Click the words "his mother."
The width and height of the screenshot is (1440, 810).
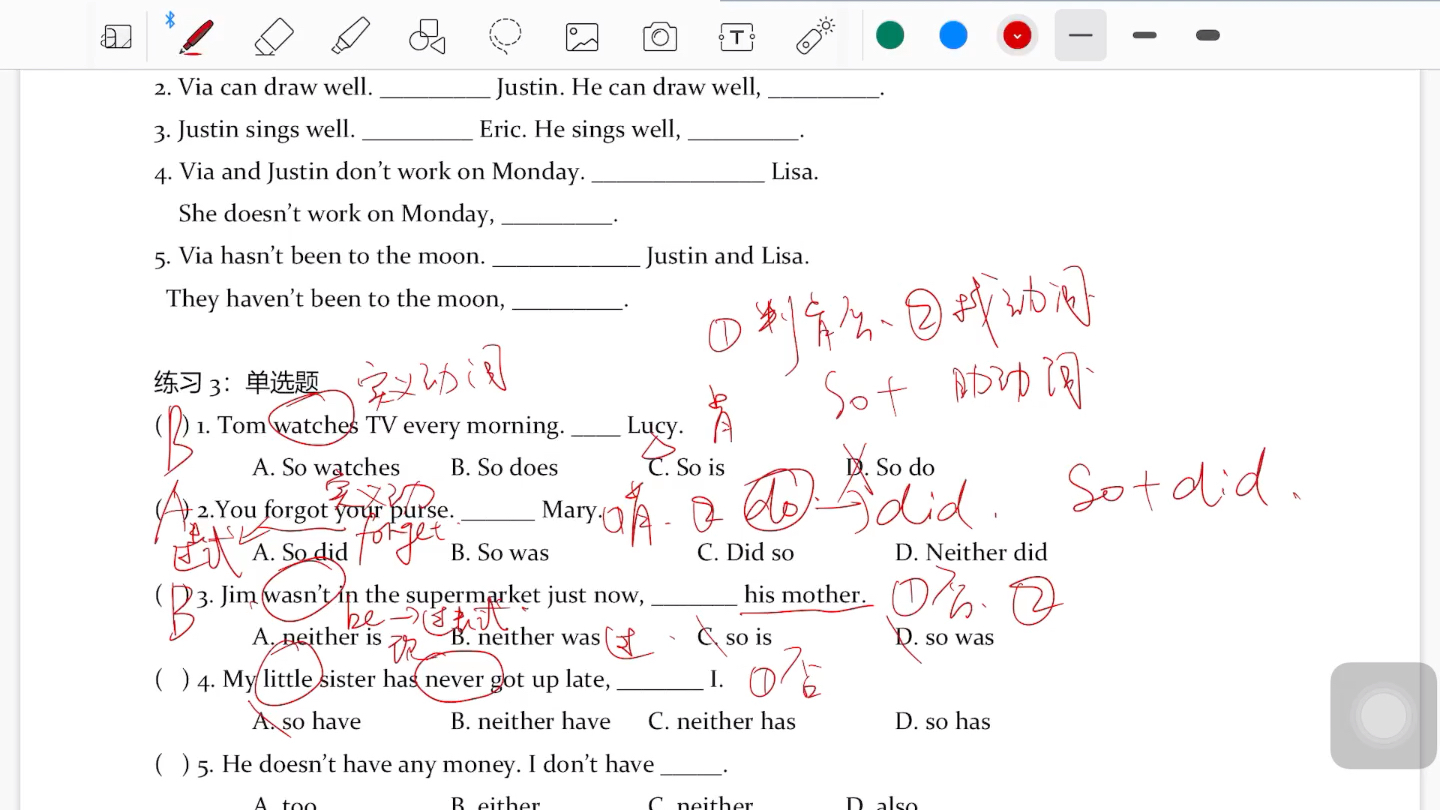click(x=805, y=595)
